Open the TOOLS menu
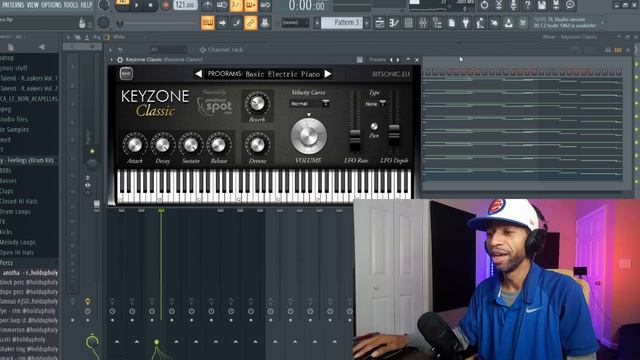 point(71,5)
